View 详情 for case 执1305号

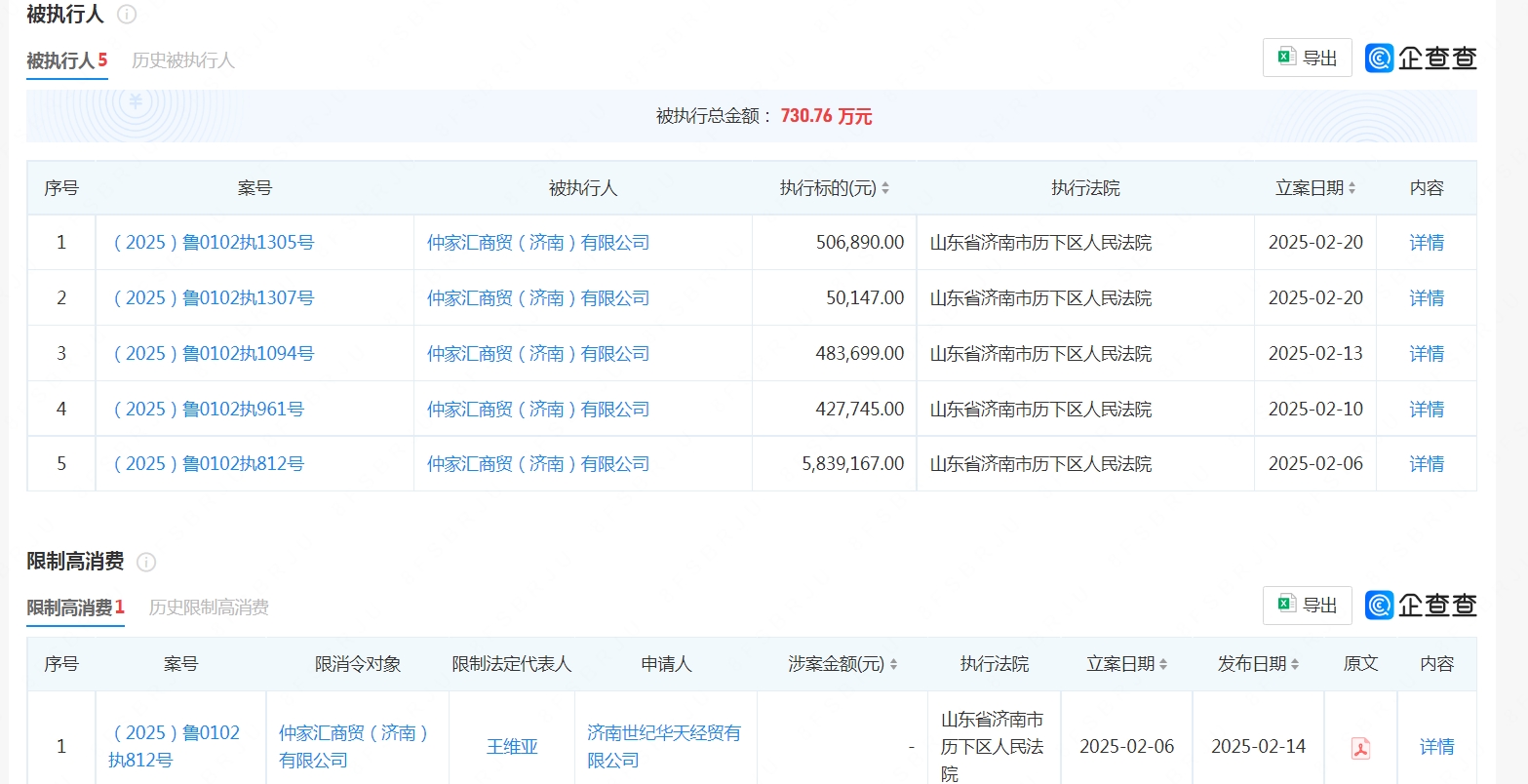tap(1427, 243)
